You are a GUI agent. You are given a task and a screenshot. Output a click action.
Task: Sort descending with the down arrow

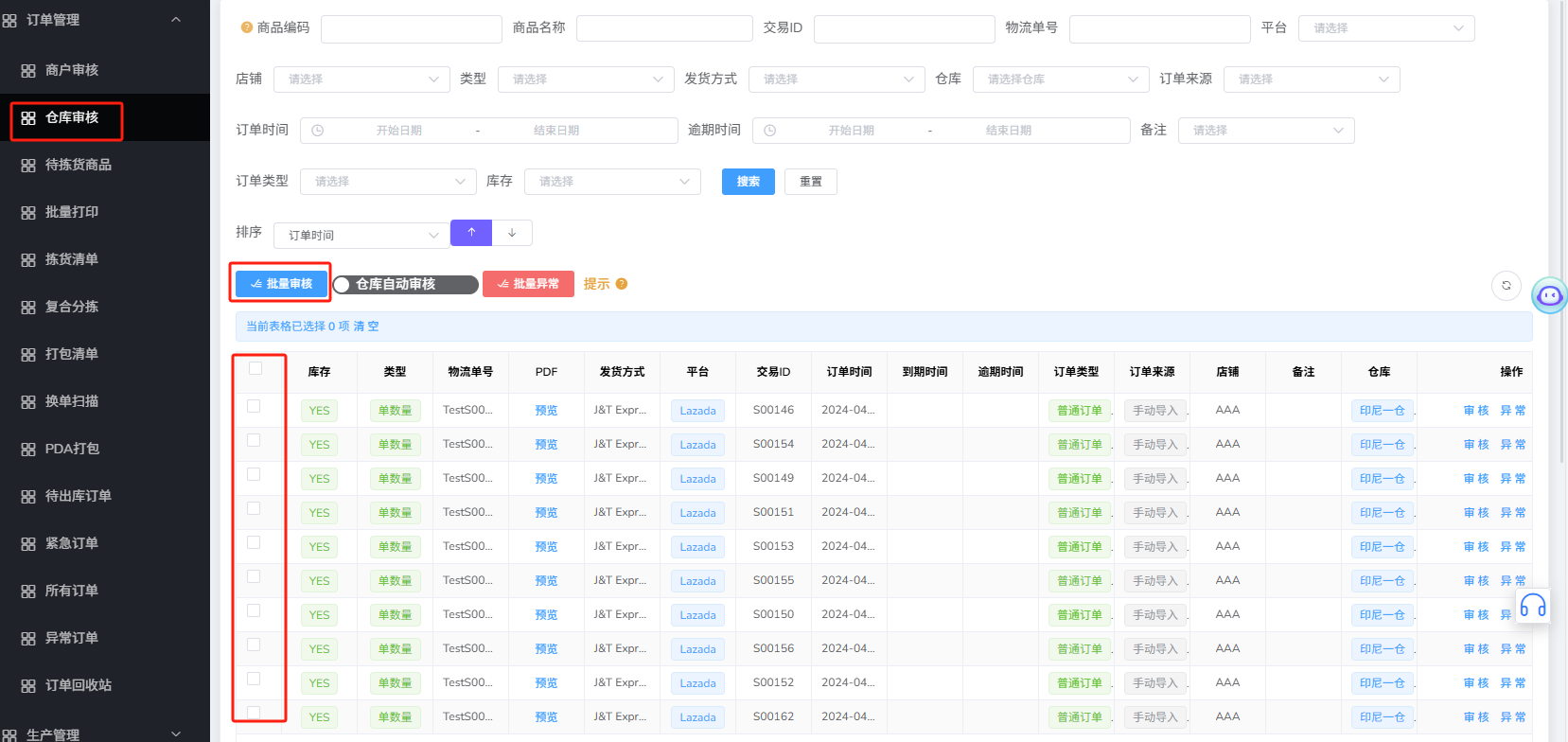pyautogui.click(x=512, y=233)
